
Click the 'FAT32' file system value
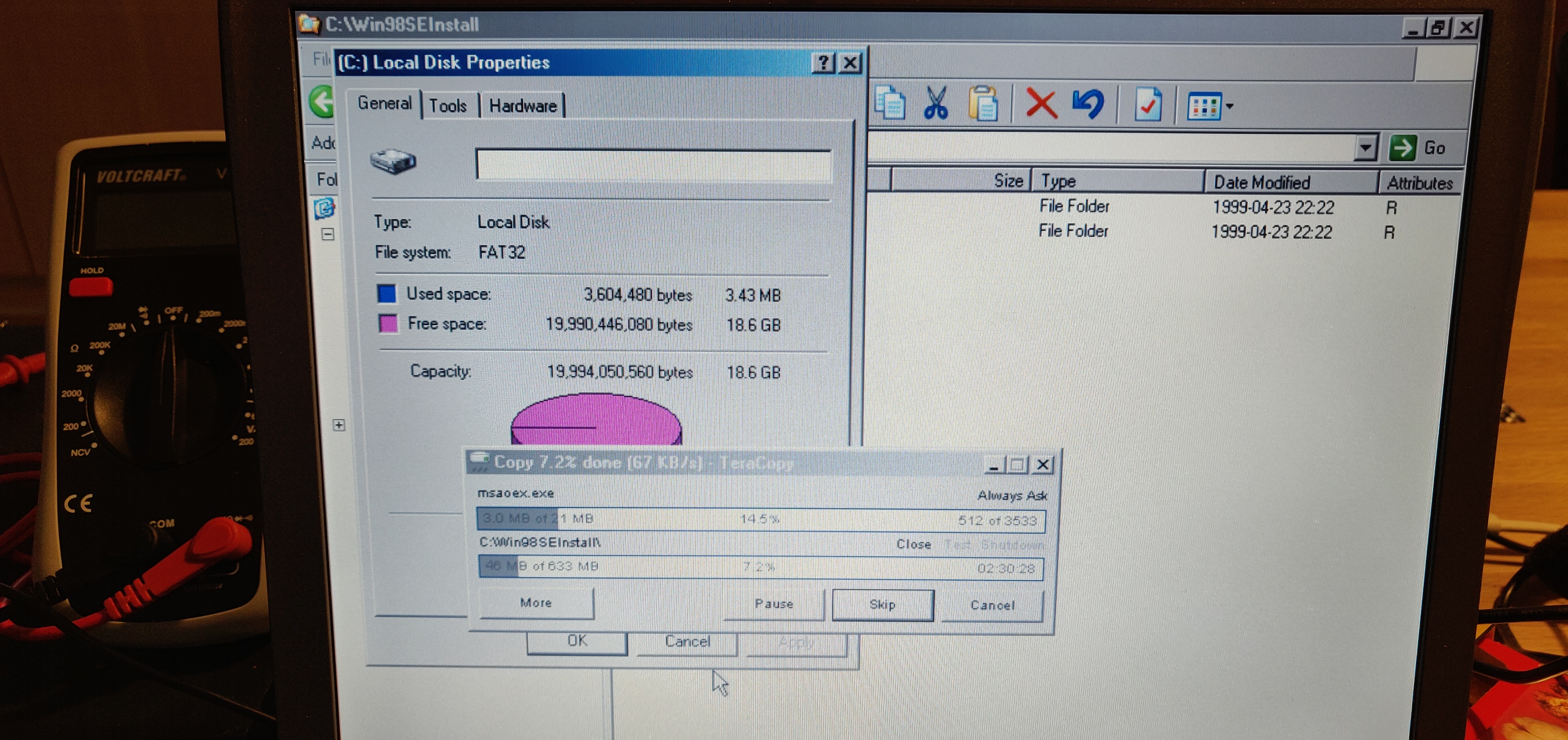[x=502, y=252]
